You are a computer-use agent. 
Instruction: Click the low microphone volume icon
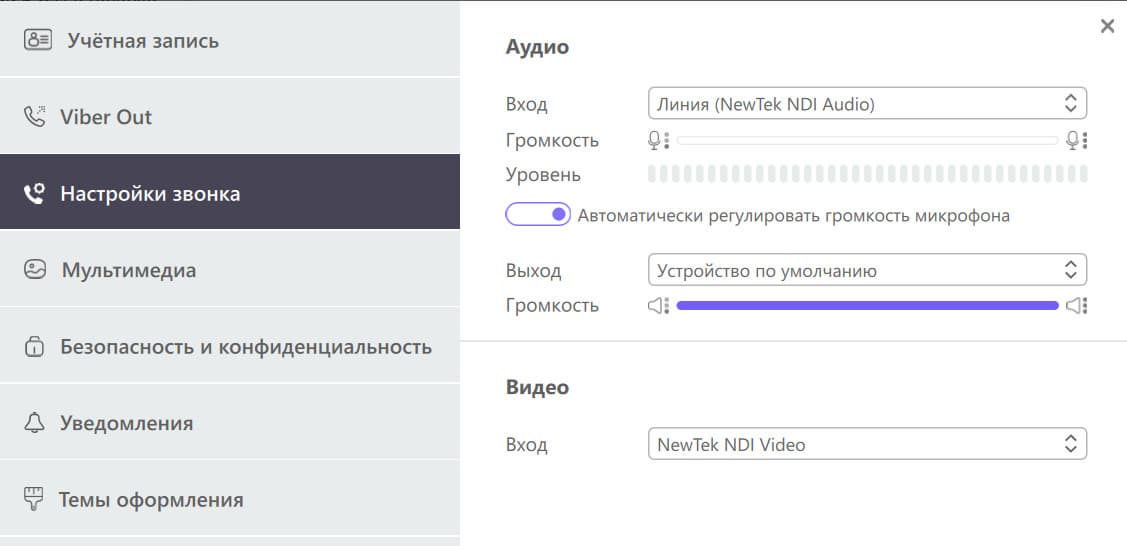click(x=658, y=140)
